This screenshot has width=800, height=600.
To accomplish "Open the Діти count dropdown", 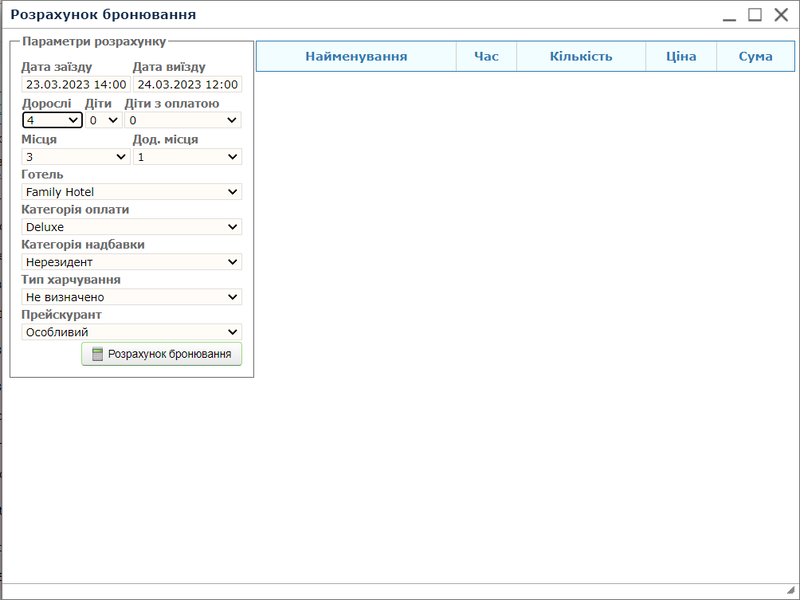I will coord(103,120).
